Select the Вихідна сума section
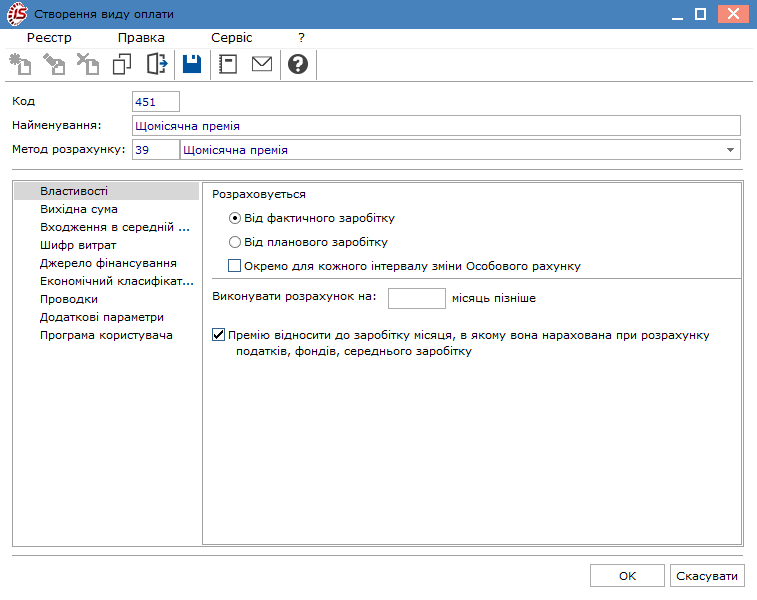 (x=106, y=209)
